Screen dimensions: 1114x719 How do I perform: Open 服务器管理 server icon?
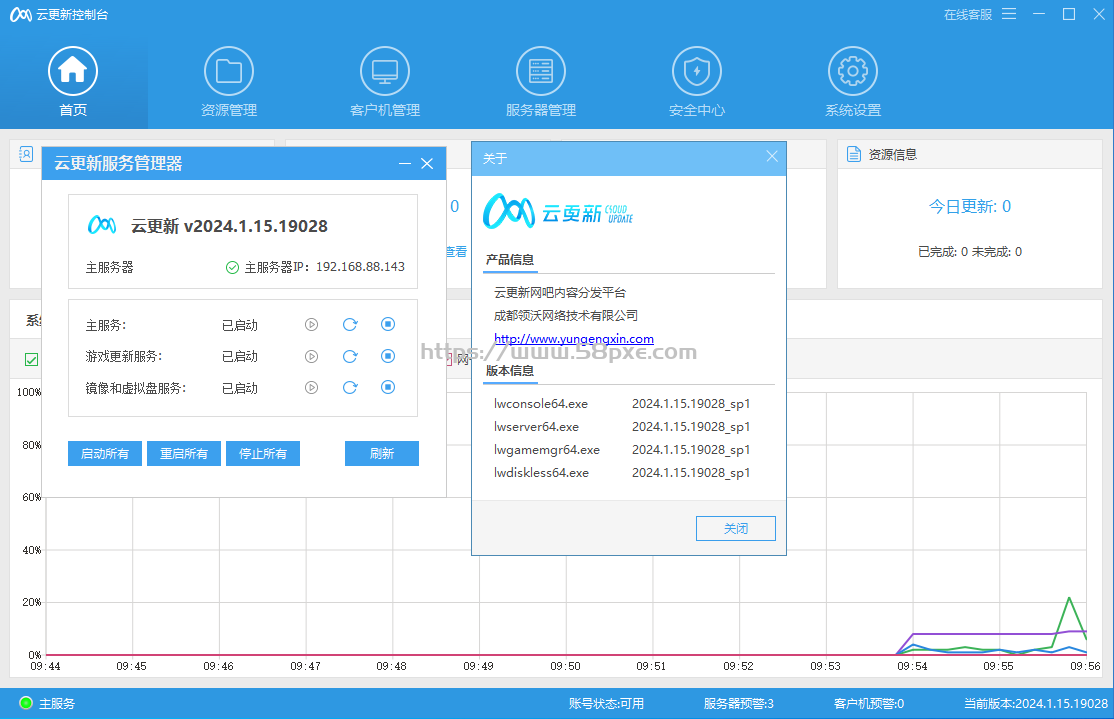541,71
